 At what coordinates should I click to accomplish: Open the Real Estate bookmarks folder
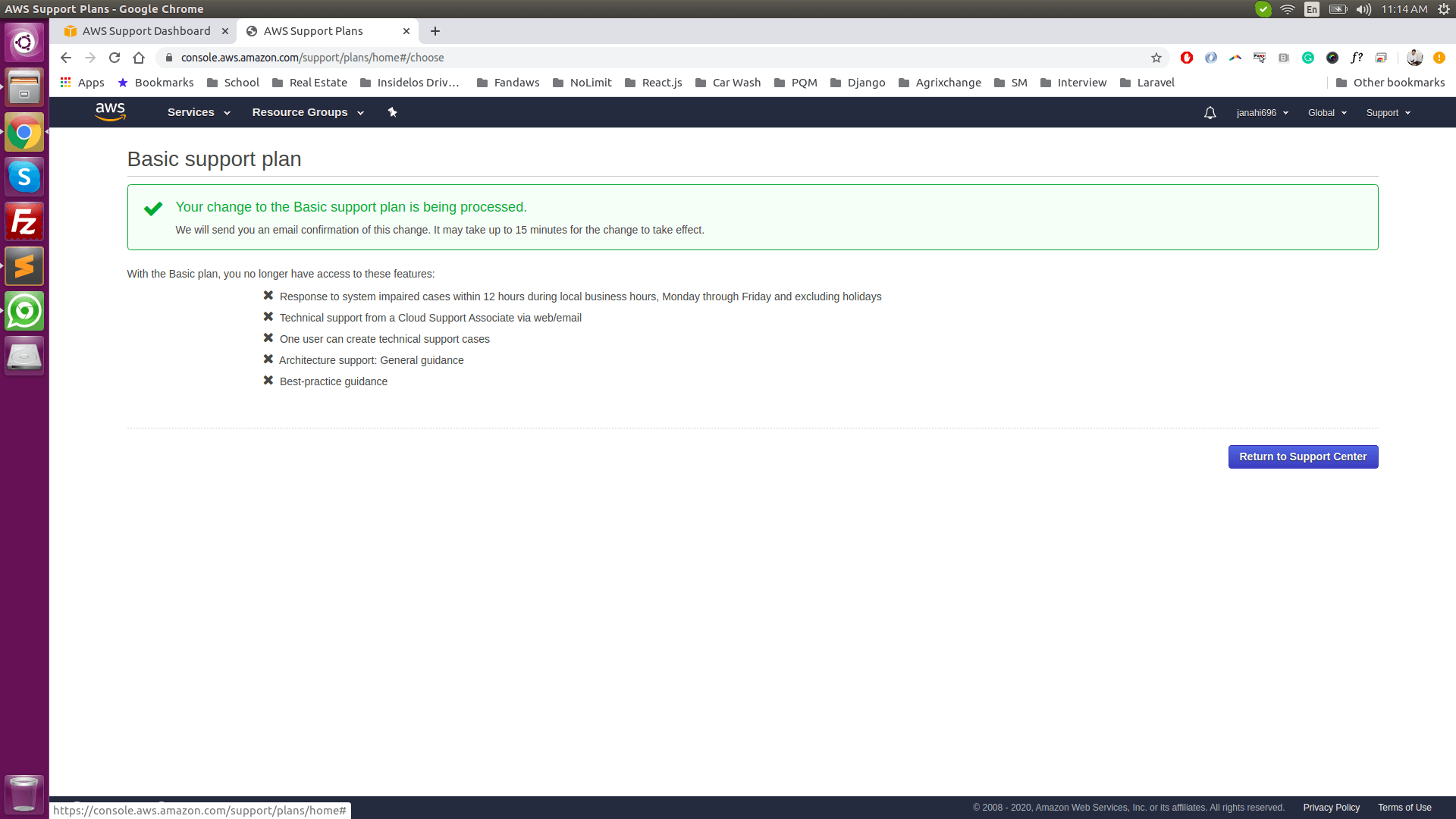(x=309, y=83)
